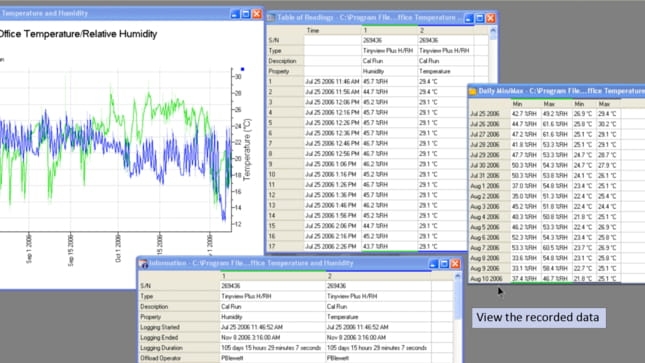Click the Sep 1 2006 date label on graph
Image resolution: width=645 pixels, height=363 pixels.
click(29, 248)
